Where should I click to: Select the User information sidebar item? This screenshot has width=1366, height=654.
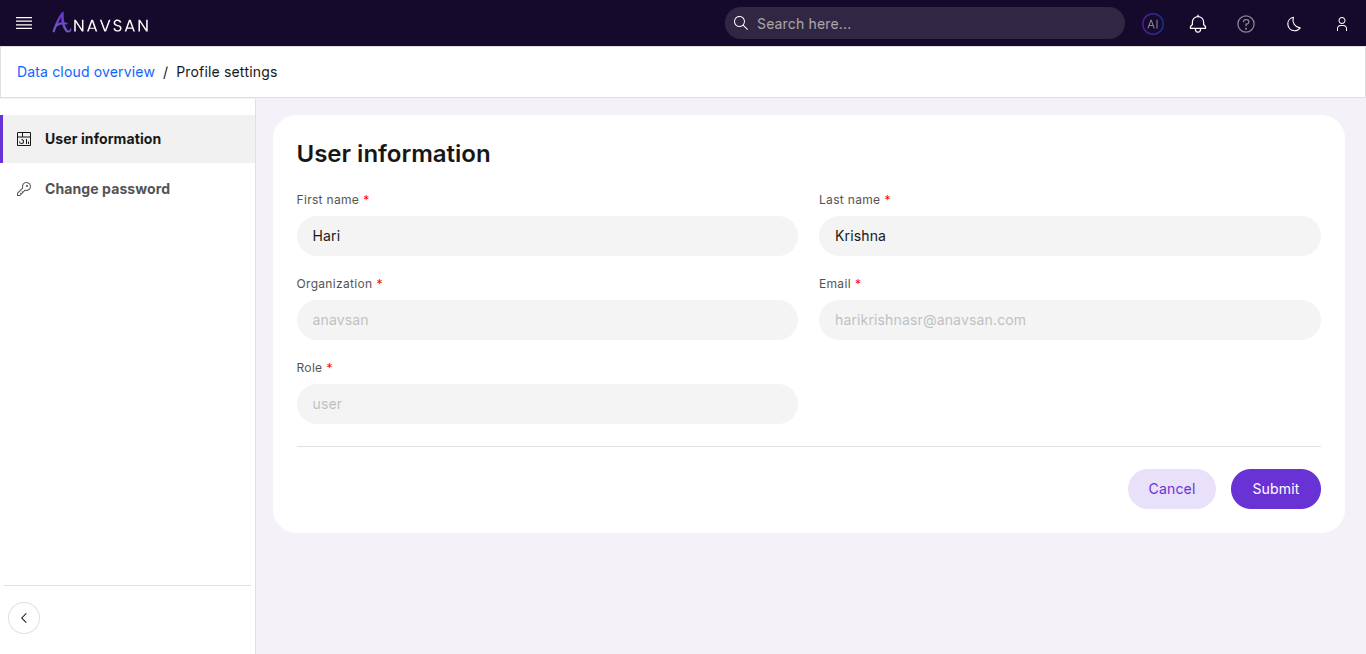coord(102,138)
